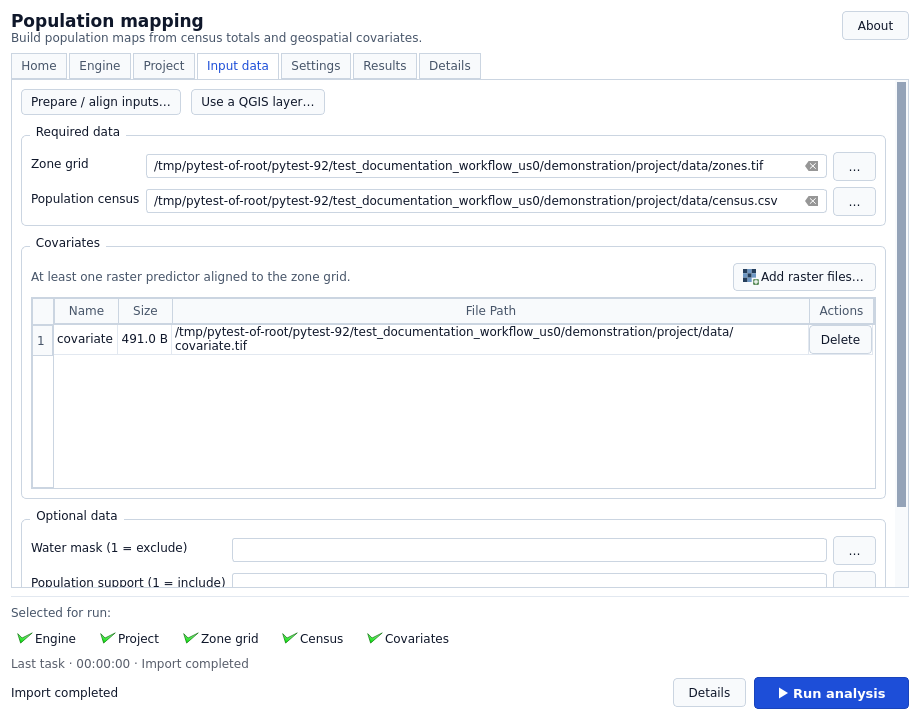The height and width of the screenshot is (720, 920).
Task: Open the About dialog
Action: coord(875,26)
